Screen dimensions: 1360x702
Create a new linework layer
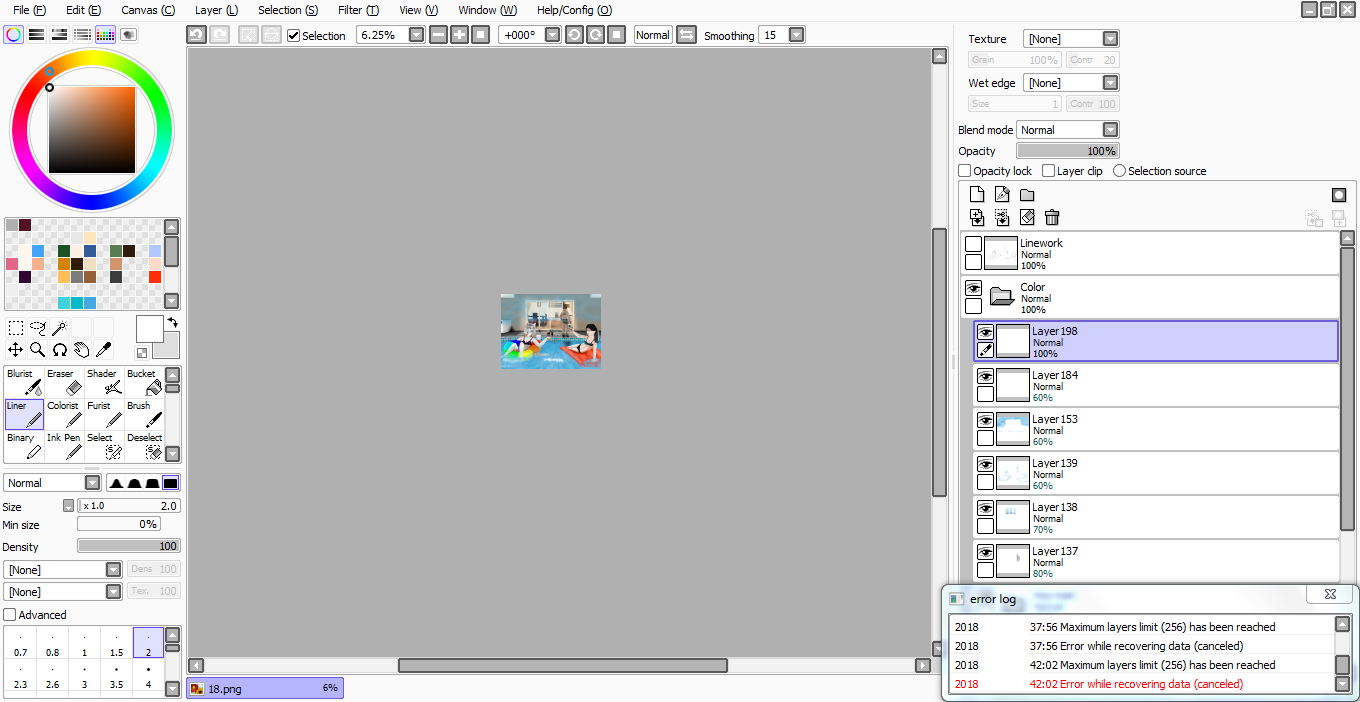(1002, 195)
